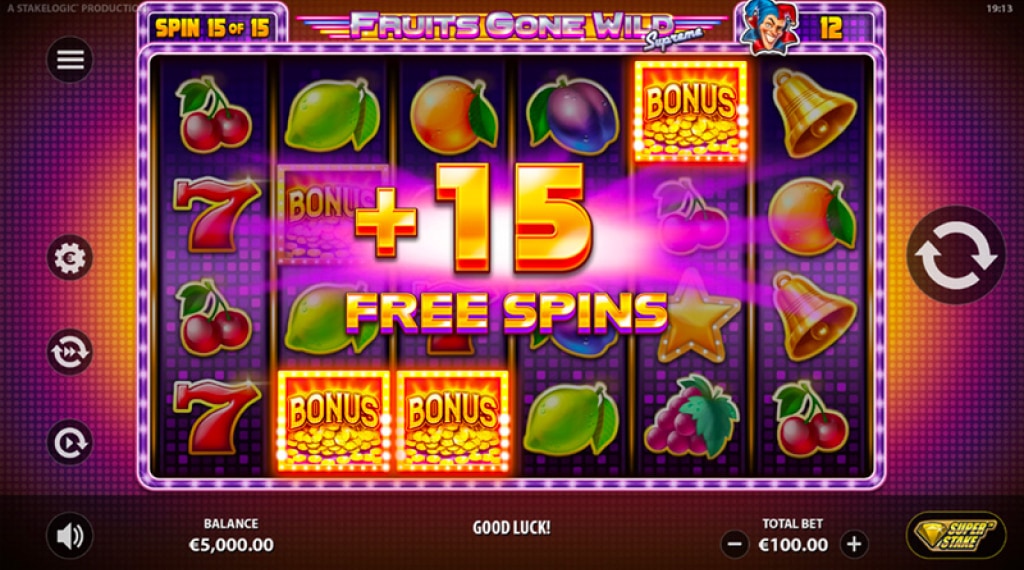Activate the Super Stake button
The image size is (1024, 570).
tap(955, 535)
